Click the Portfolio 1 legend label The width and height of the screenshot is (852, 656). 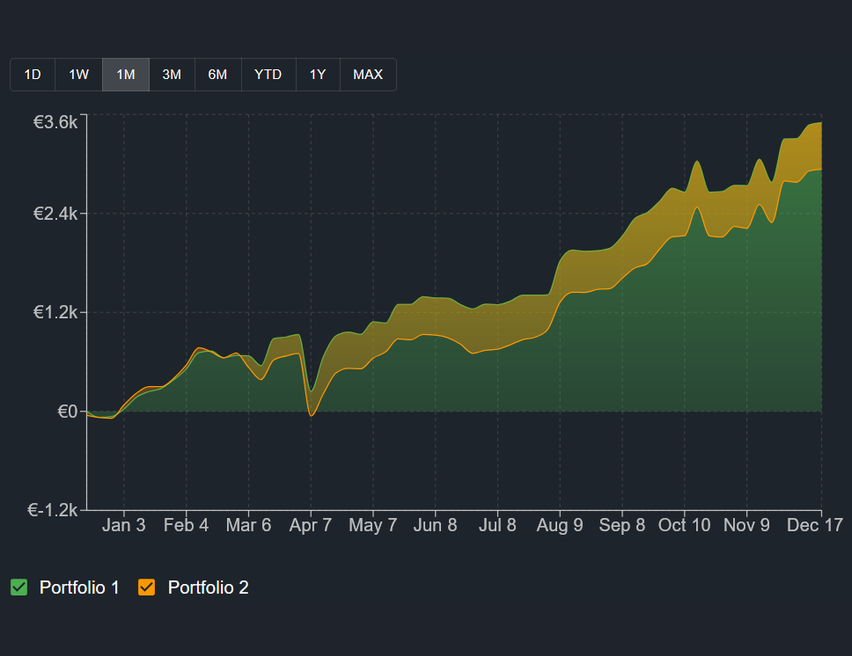click(79, 587)
